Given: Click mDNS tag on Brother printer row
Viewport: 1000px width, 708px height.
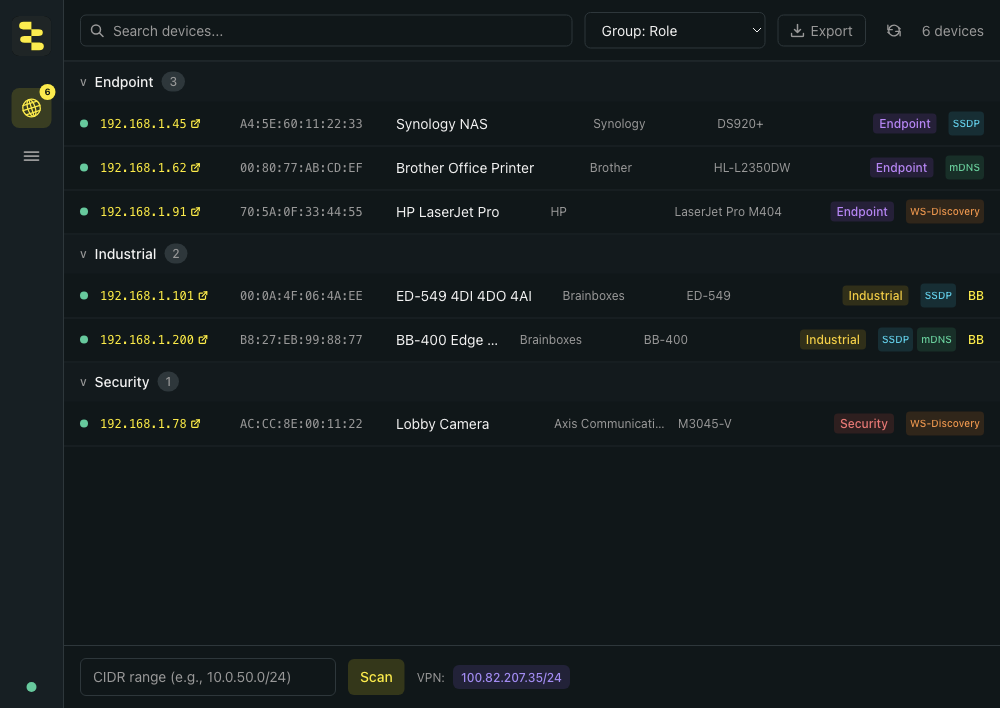Looking at the screenshot, I should [x=964, y=168].
